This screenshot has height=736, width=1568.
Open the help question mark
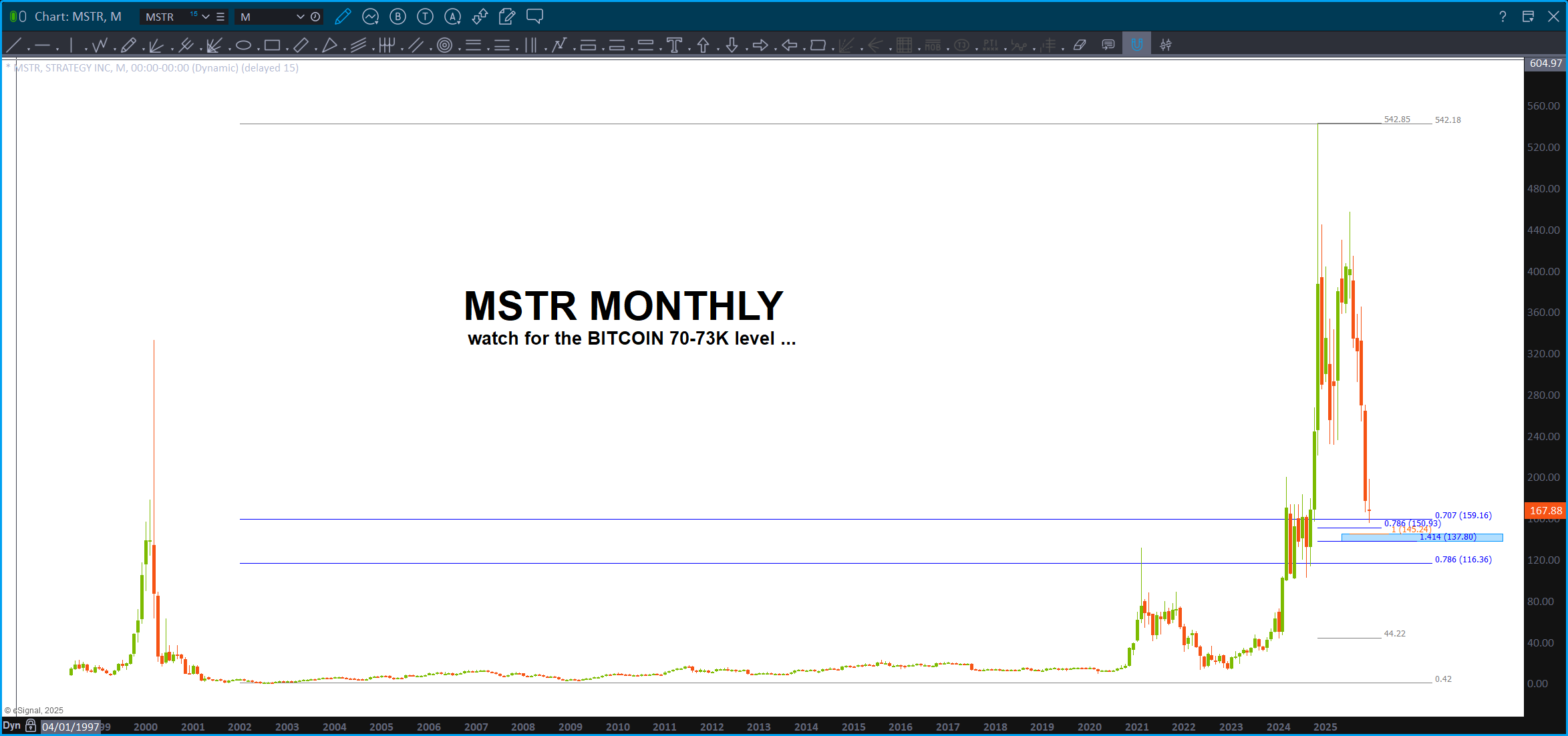(1503, 17)
